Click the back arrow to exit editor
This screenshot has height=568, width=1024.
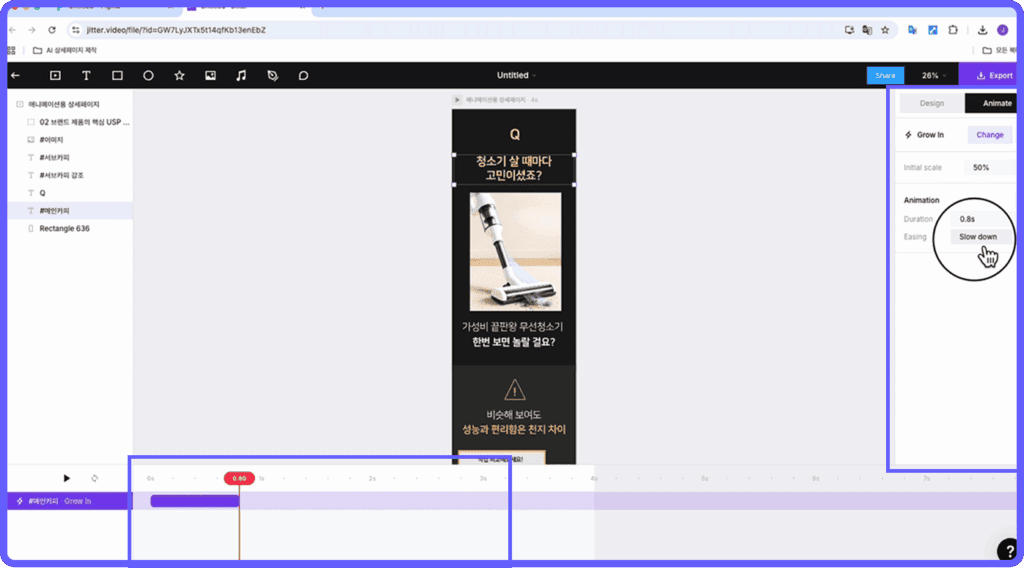click(x=15, y=75)
